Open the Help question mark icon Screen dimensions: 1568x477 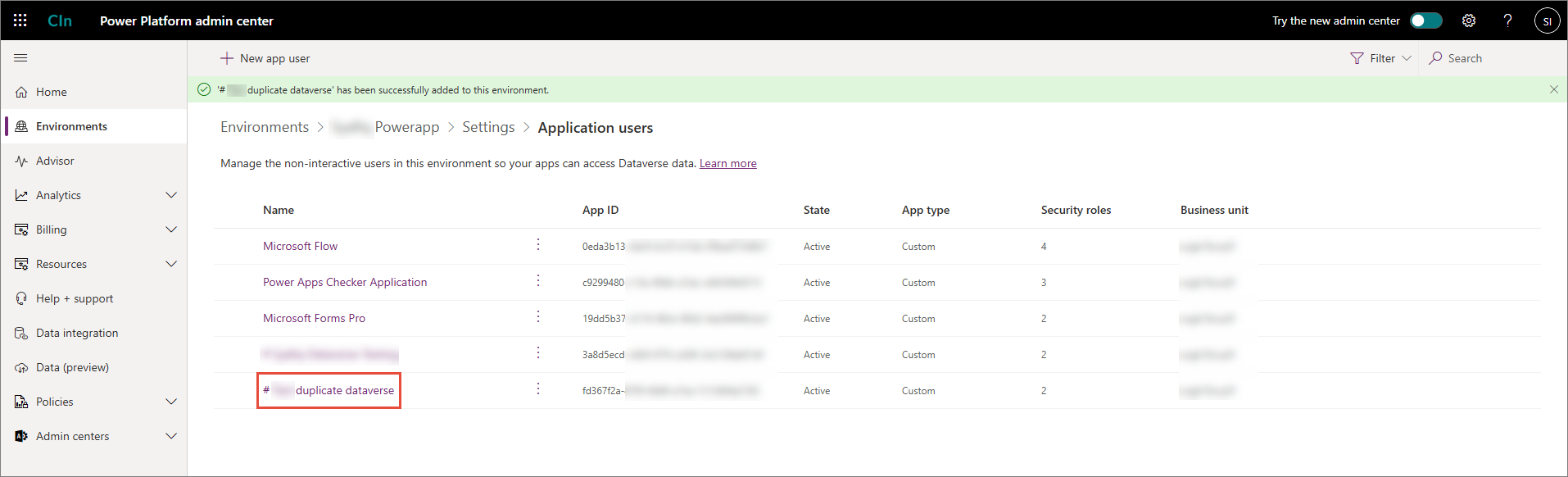coord(1507,20)
